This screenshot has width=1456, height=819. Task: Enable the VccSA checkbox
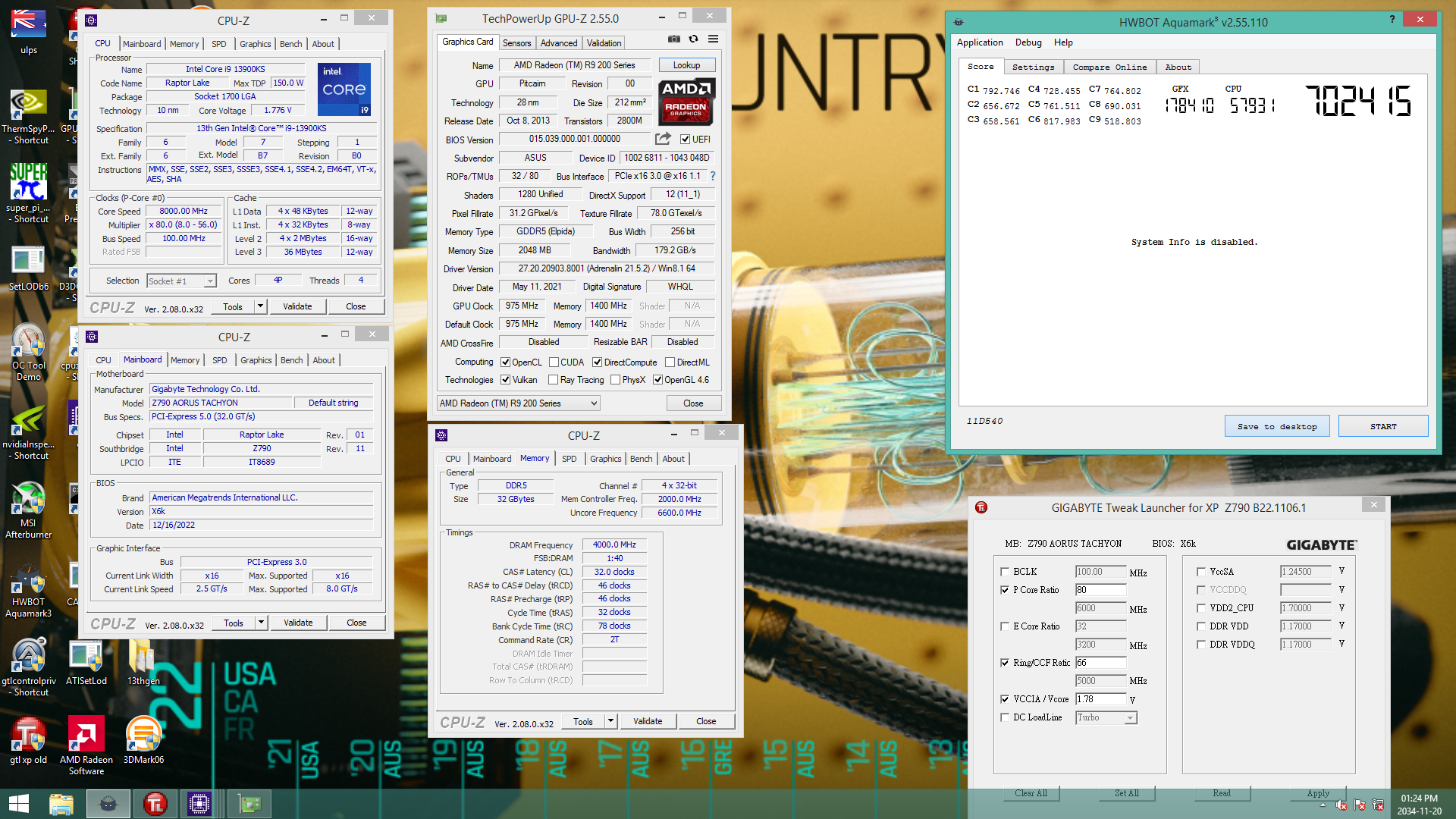[1201, 572]
